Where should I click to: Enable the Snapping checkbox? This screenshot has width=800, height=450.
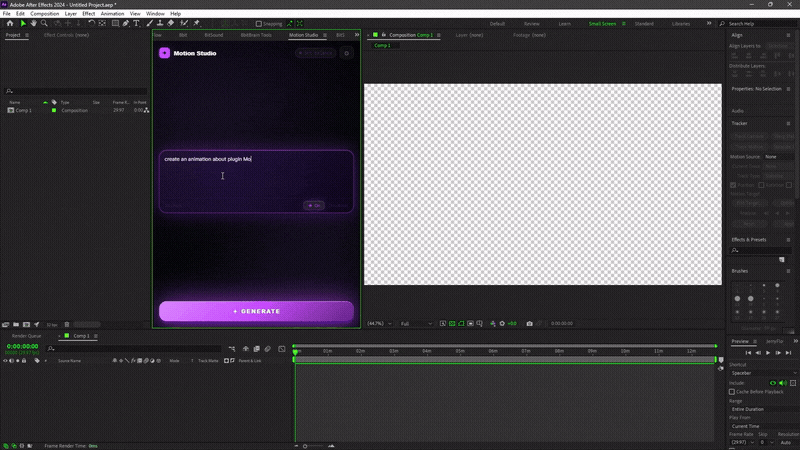click(259, 23)
